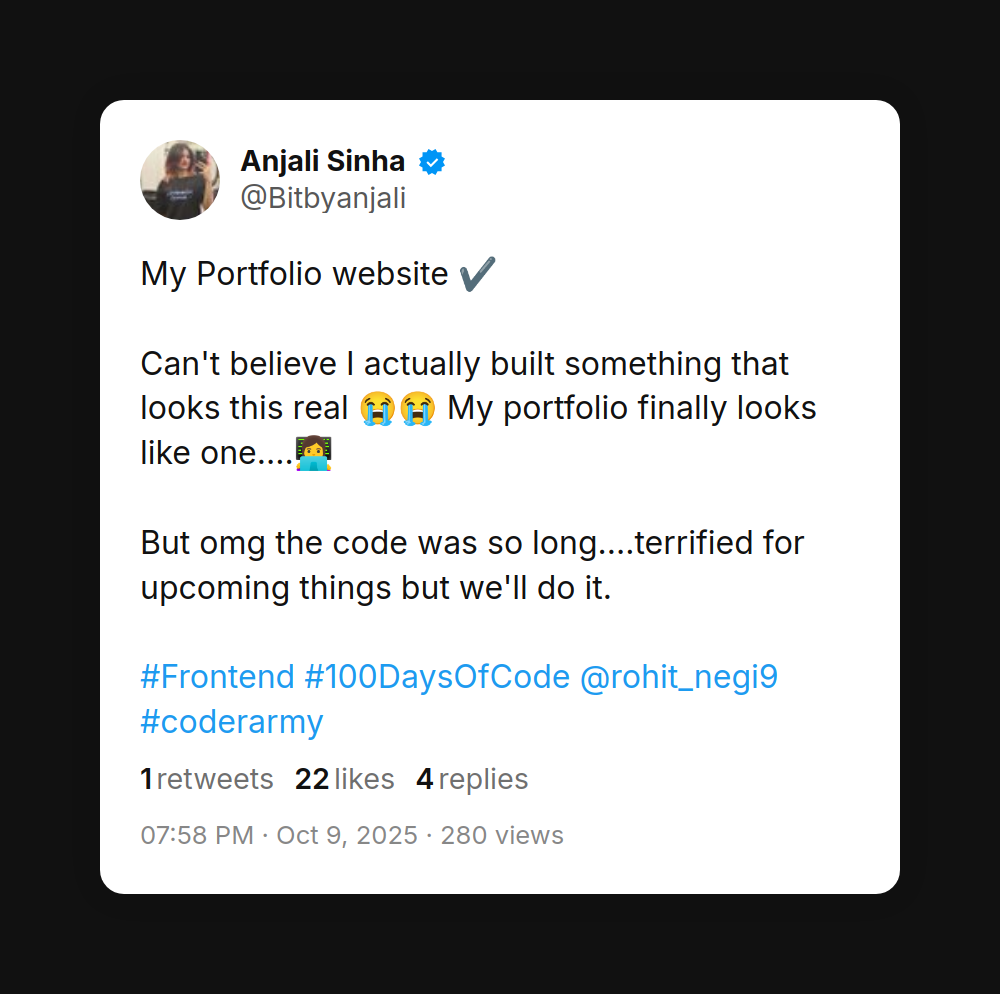
Task: Click the 07:58 PM timestamp
Action: point(197,835)
